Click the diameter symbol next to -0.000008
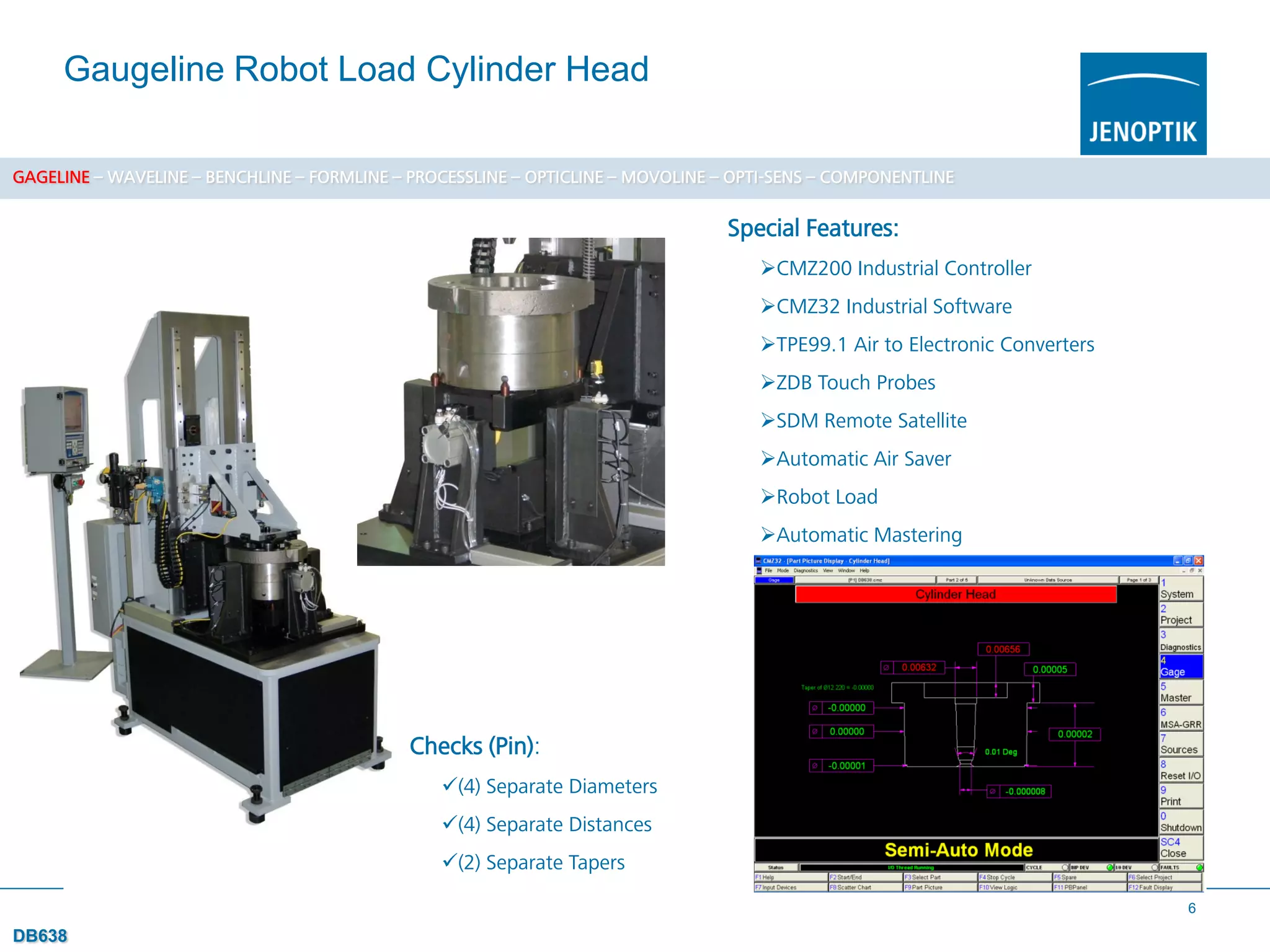Viewport: 1270px width, 952px height. 993,791
